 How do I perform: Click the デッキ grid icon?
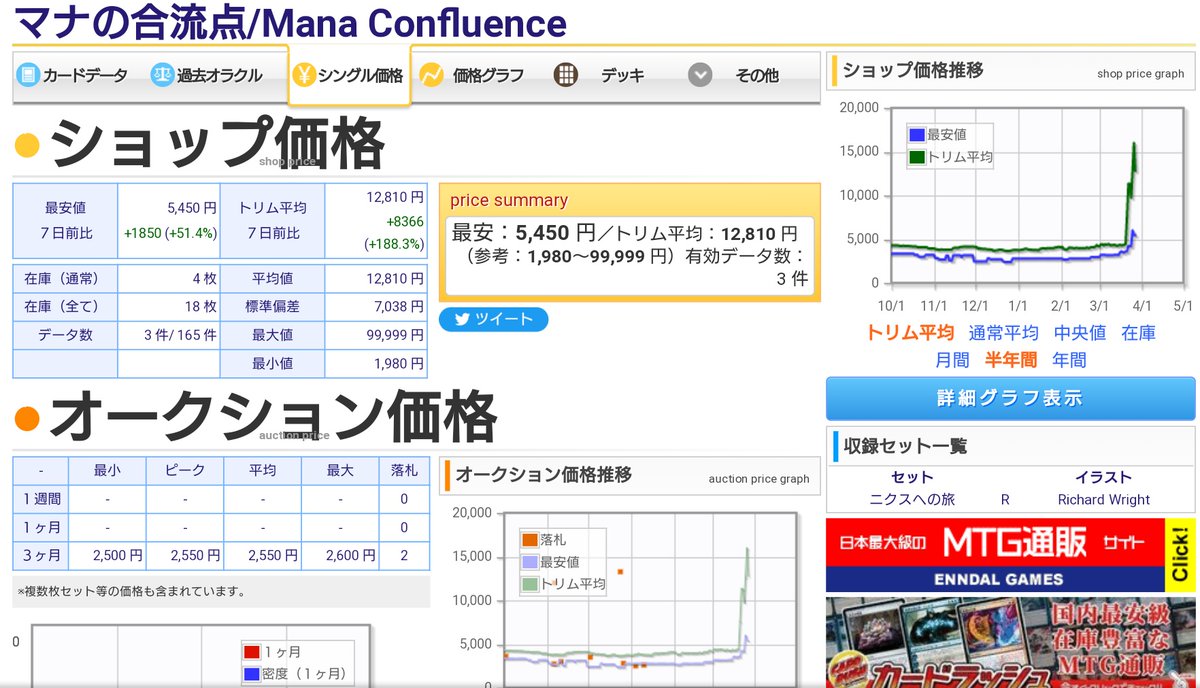[x=566, y=75]
